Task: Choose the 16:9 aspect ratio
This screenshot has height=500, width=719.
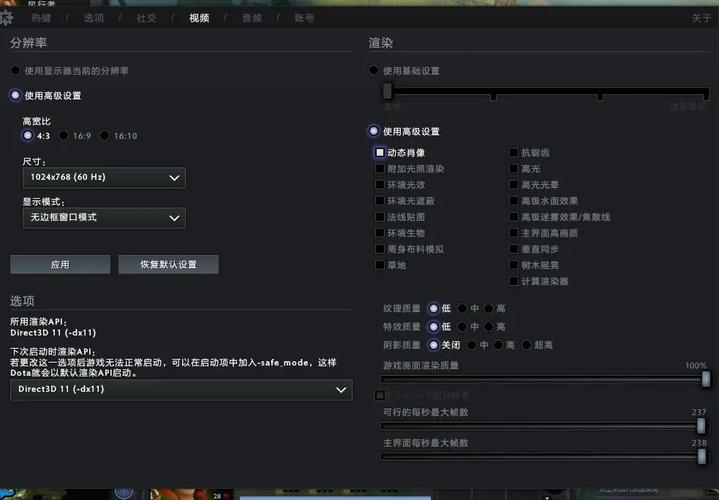Action: click(x=64, y=135)
